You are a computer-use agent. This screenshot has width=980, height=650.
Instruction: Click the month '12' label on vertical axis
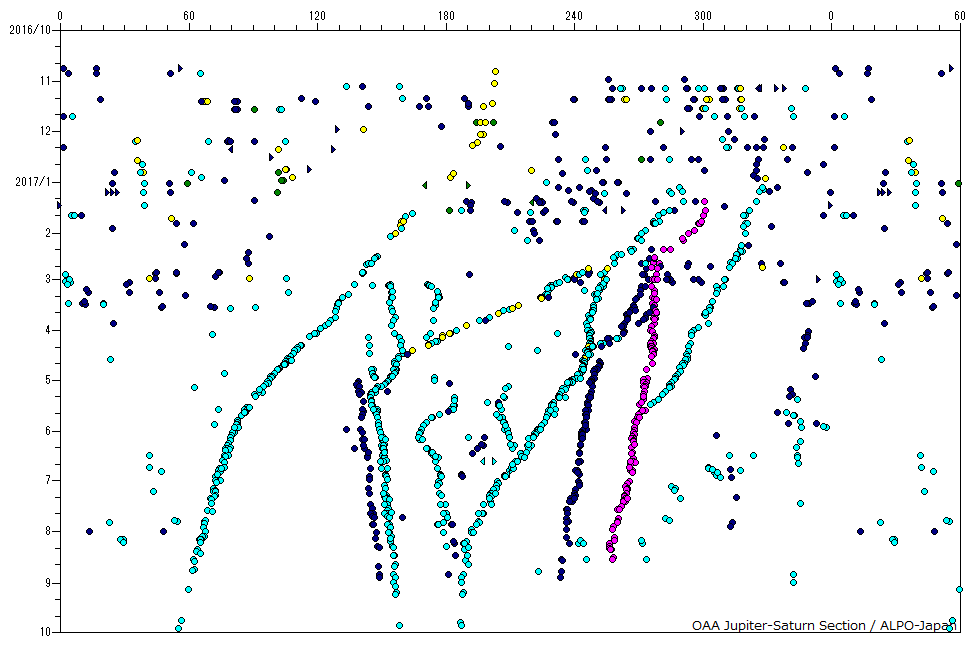click(x=46, y=131)
